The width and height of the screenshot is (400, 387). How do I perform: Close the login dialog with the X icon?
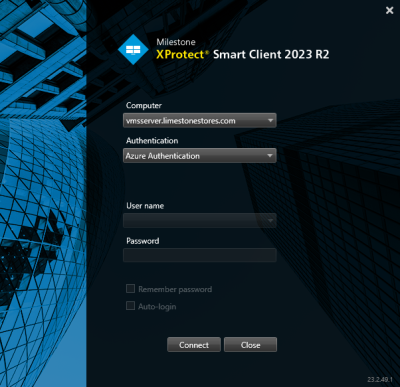389,10
